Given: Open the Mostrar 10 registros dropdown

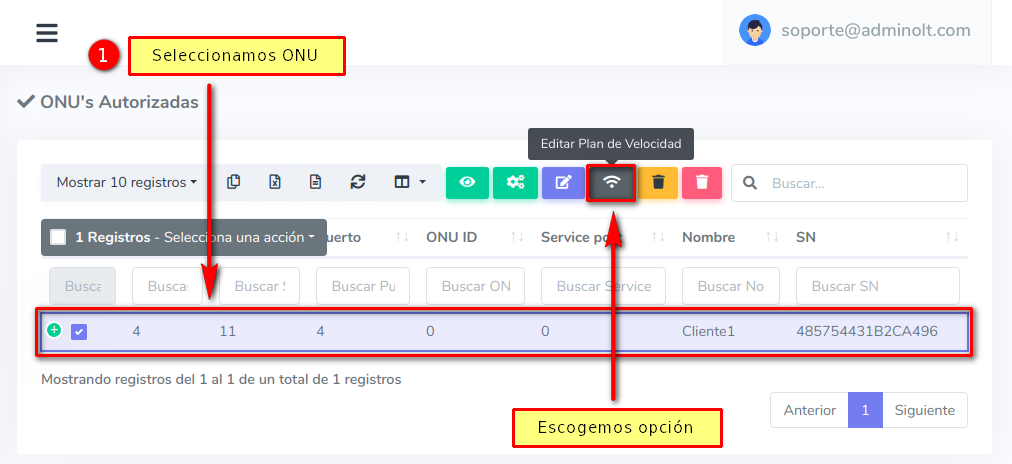Looking at the screenshot, I should pyautogui.click(x=126, y=182).
